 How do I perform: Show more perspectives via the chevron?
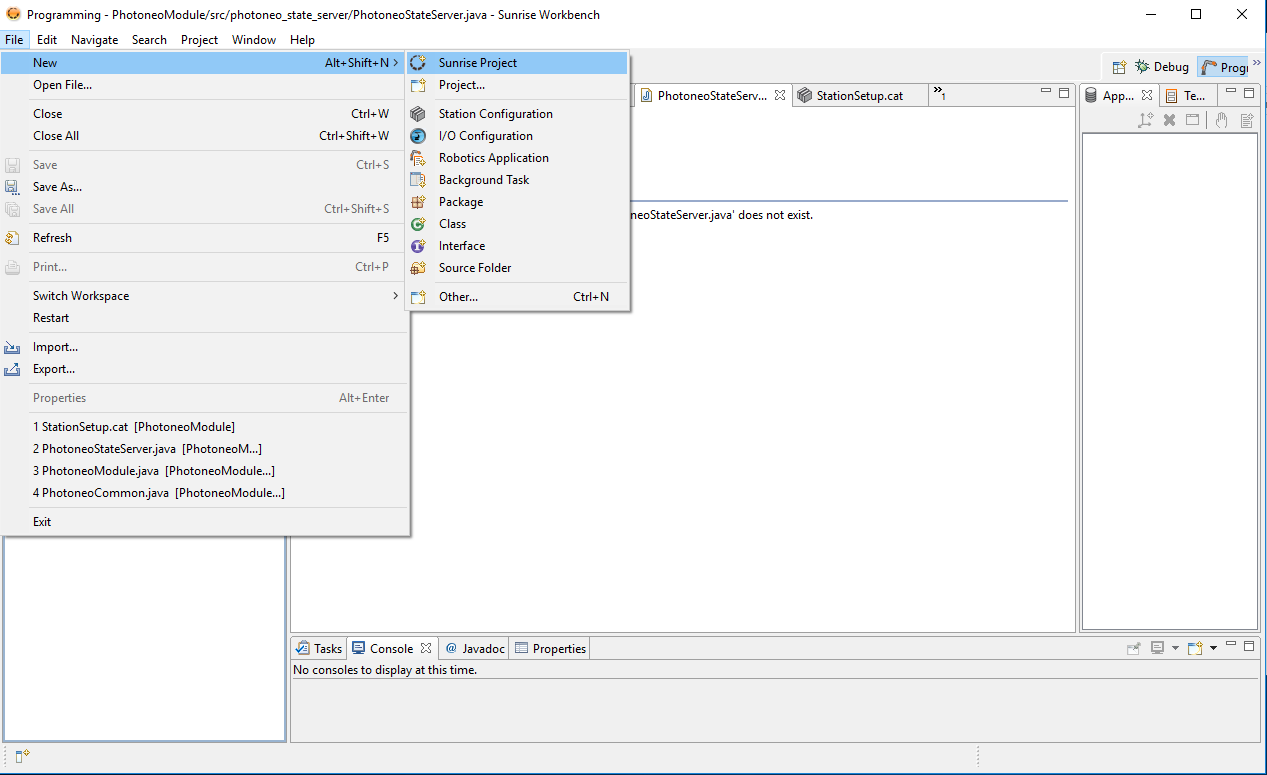[1257, 63]
